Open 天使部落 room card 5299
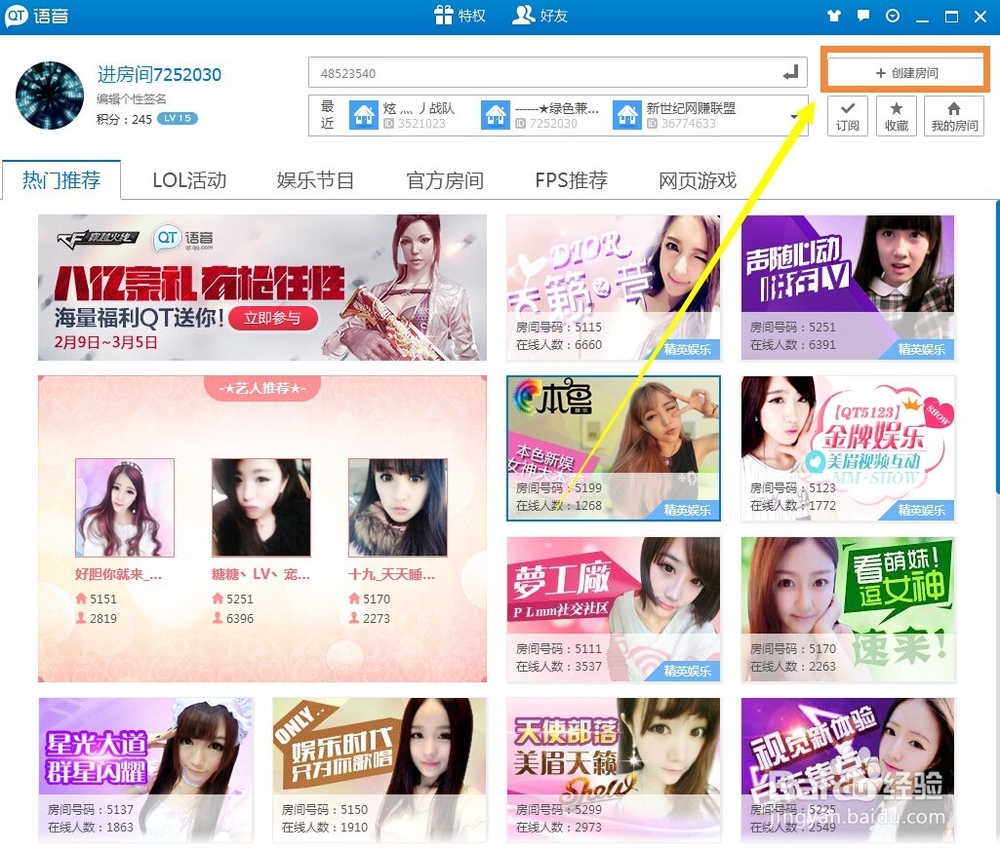The height and width of the screenshot is (851, 1000). coord(614,770)
